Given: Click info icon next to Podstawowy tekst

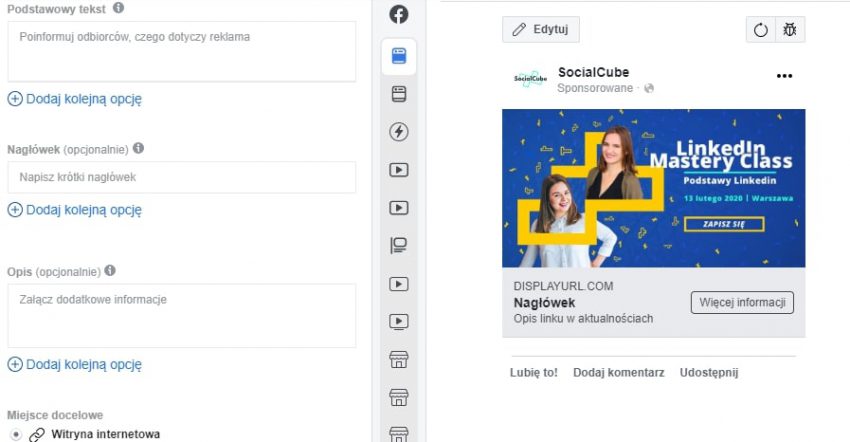Looking at the screenshot, I should (x=119, y=8).
